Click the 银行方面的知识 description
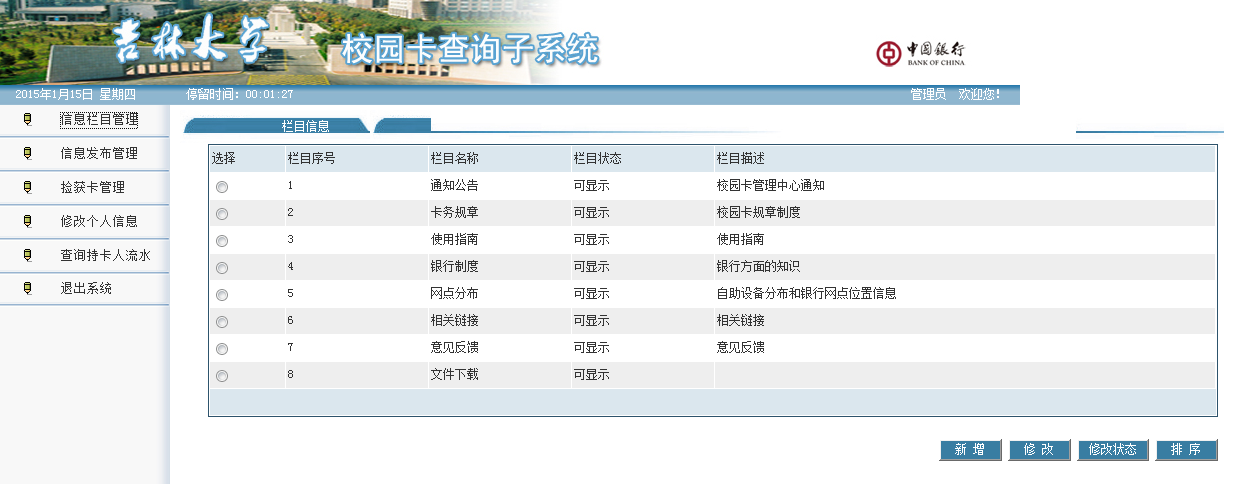Image resolution: width=1235 pixels, height=484 pixels. point(759,266)
